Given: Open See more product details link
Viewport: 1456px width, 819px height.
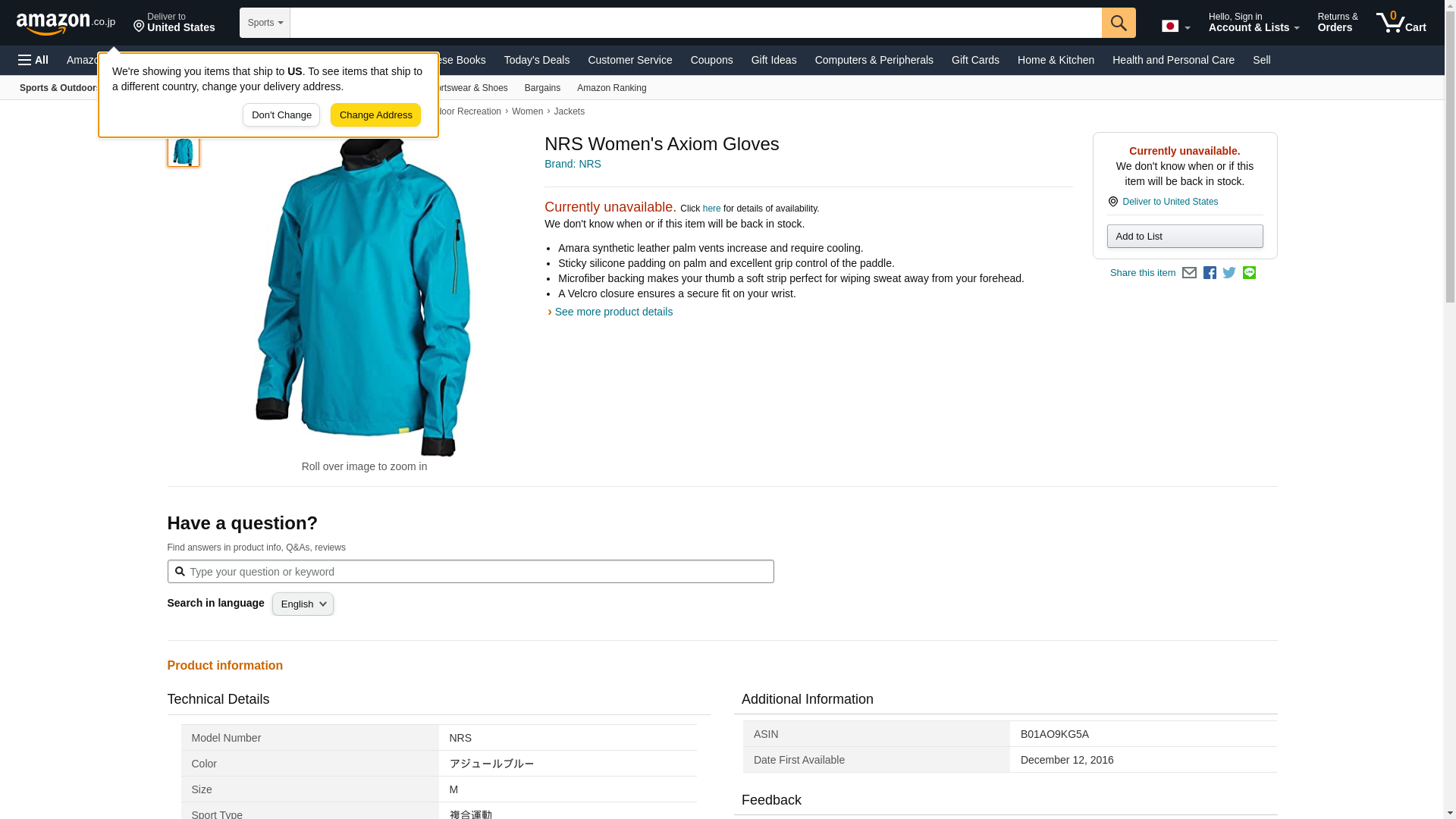Looking at the screenshot, I should [613, 312].
